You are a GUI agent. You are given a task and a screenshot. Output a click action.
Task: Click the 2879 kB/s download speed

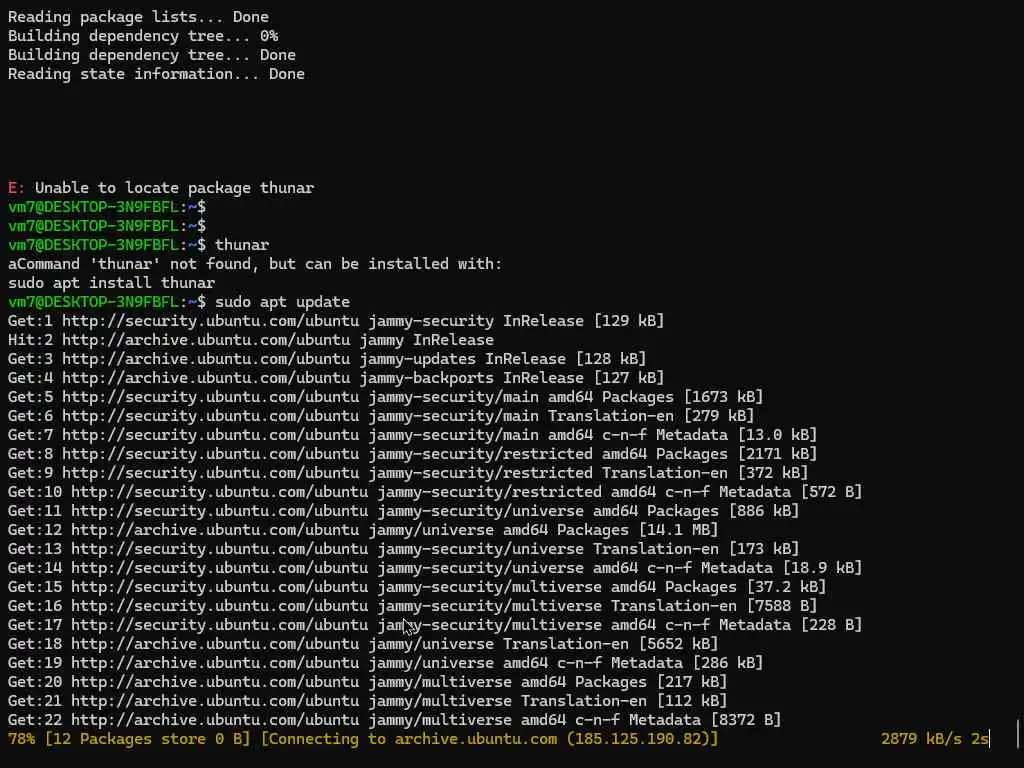click(921, 739)
